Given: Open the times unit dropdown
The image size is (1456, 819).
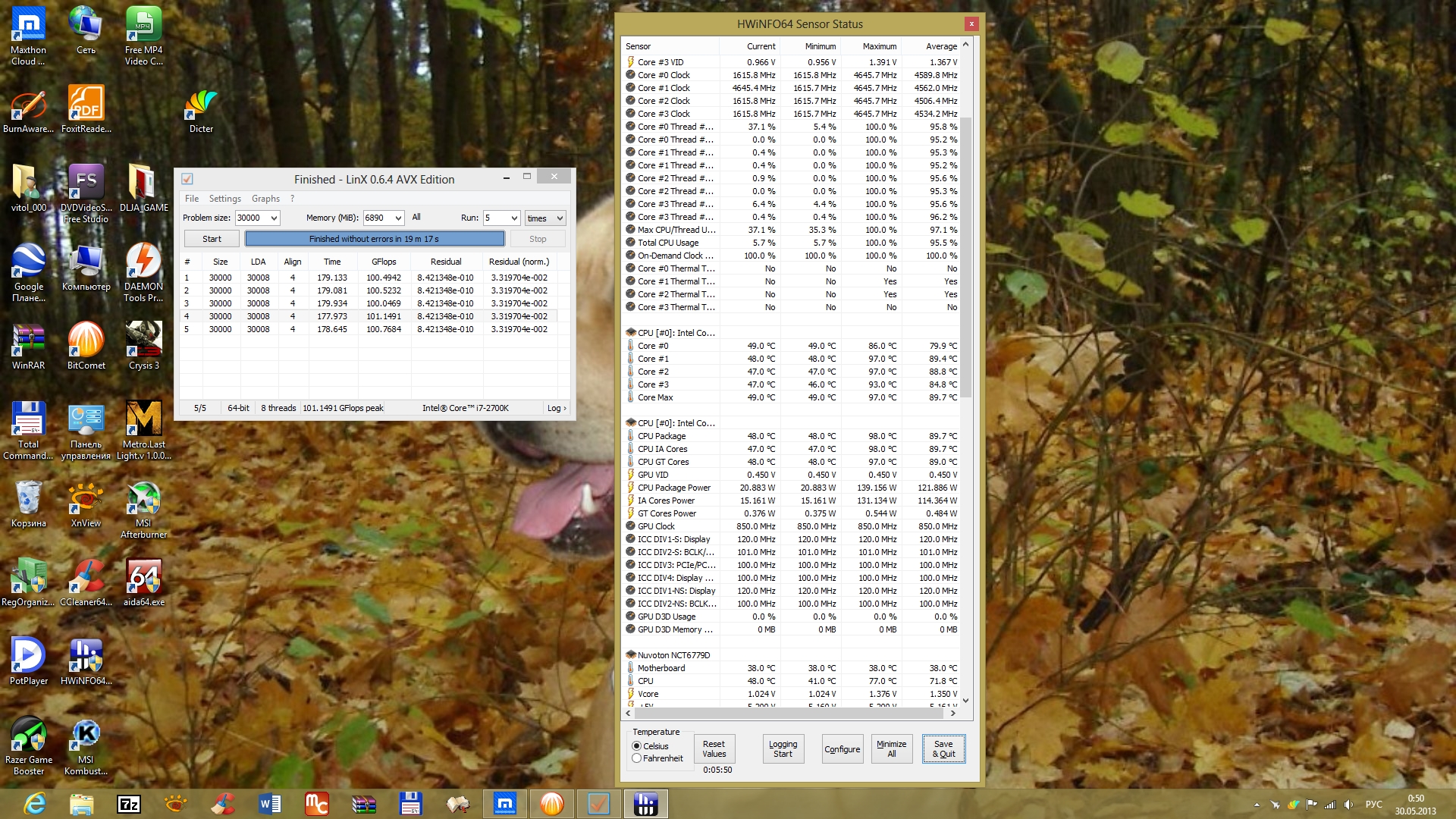Looking at the screenshot, I should pyautogui.click(x=560, y=218).
